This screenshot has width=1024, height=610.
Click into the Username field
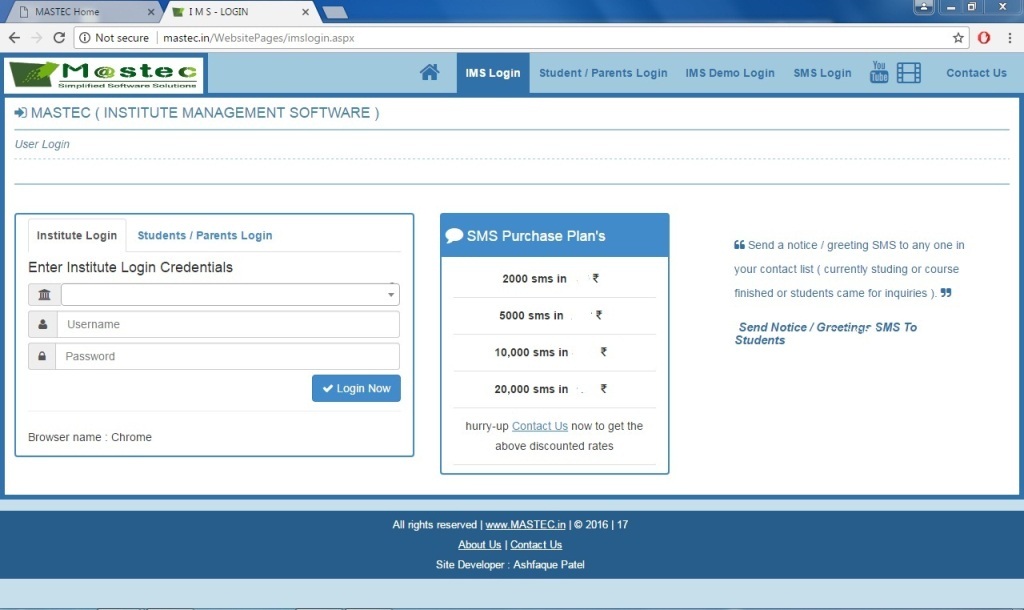228,324
